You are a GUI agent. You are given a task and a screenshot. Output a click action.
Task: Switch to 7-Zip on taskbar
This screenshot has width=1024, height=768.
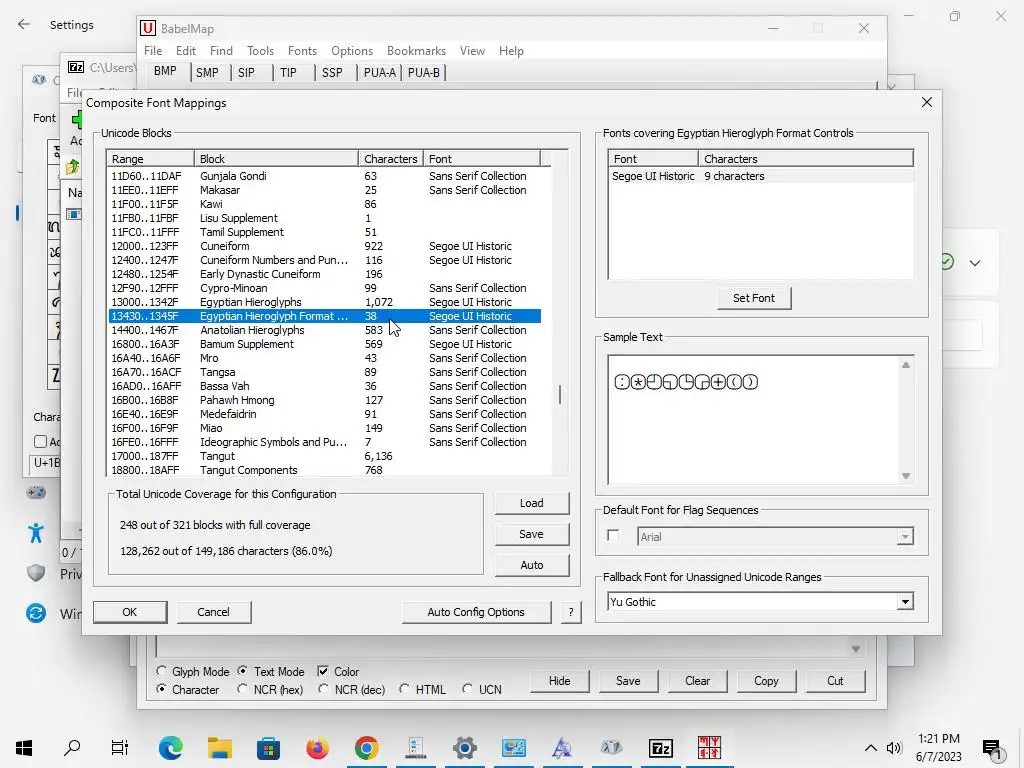tap(660, 748)
